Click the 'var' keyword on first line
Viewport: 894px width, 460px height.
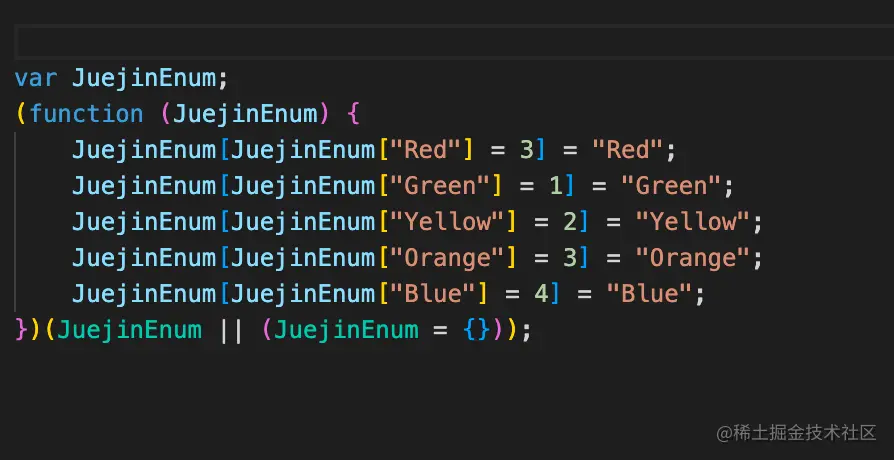coord(36,78)
